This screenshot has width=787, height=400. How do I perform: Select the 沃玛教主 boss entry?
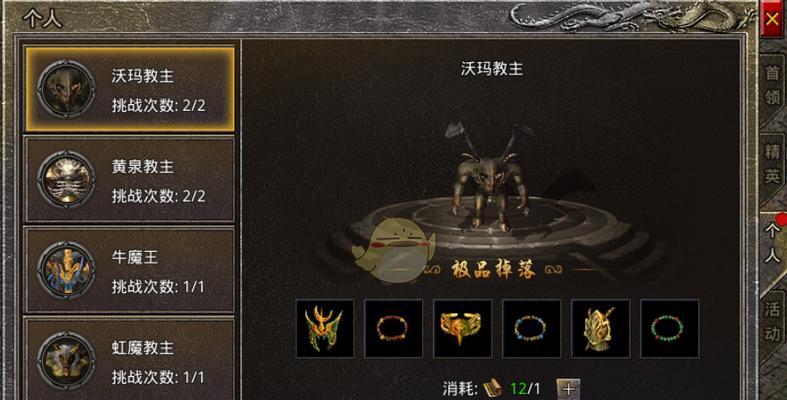130,89
